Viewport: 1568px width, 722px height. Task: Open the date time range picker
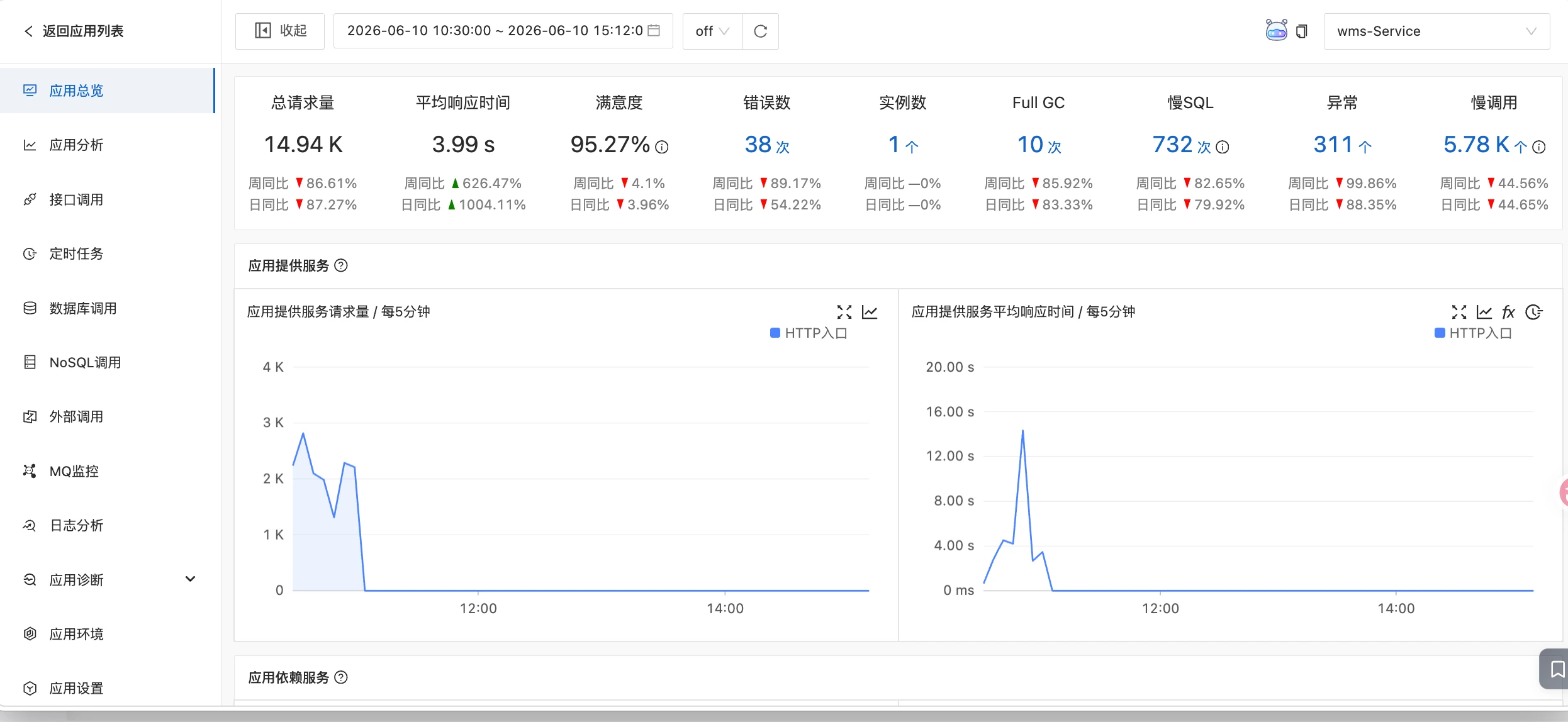[503, 31]
